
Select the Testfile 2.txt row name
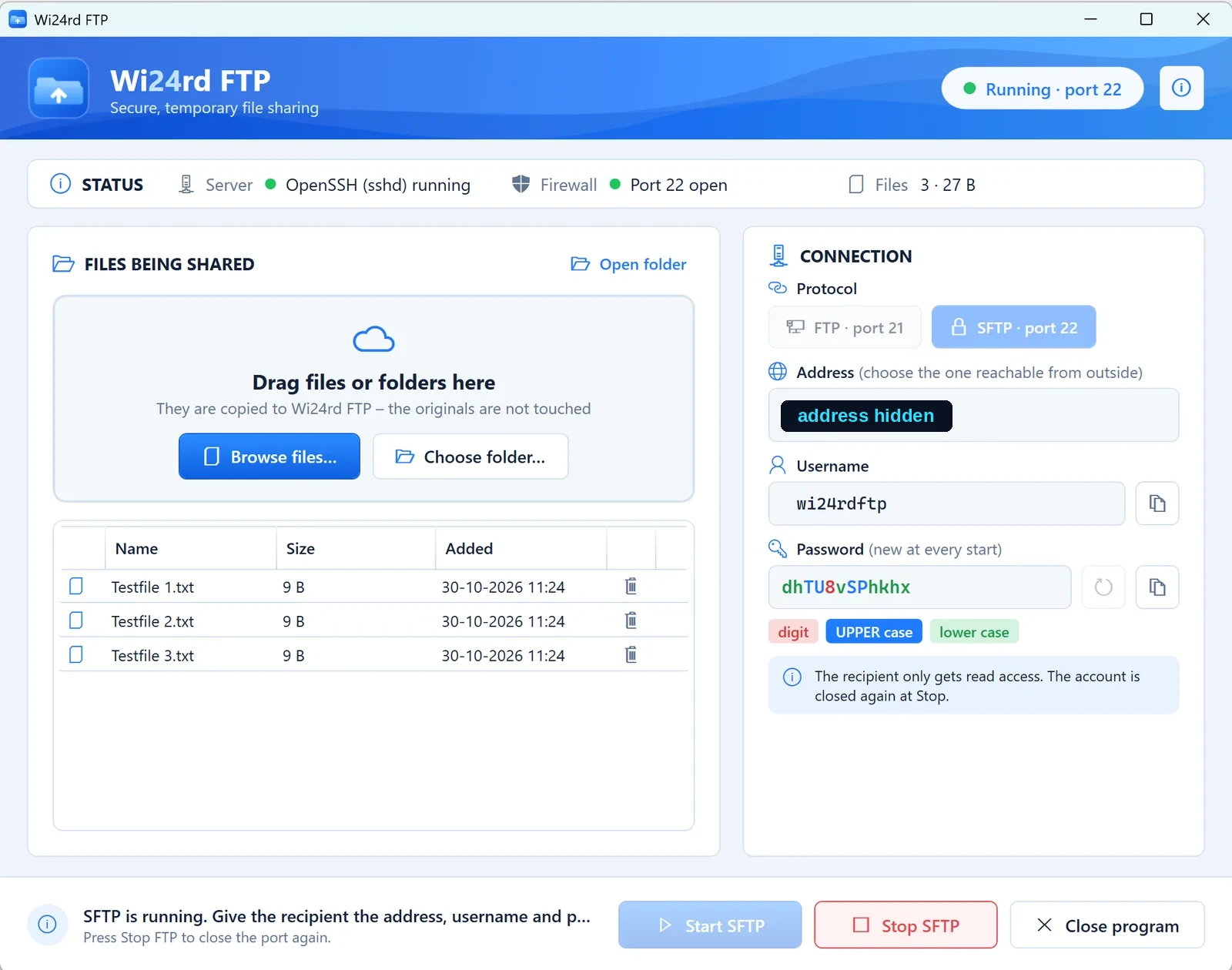tap(152, 621)
